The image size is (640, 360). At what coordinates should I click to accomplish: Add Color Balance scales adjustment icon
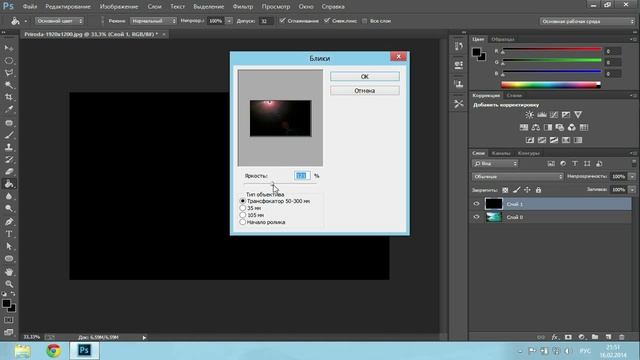[x=536, y=127]
